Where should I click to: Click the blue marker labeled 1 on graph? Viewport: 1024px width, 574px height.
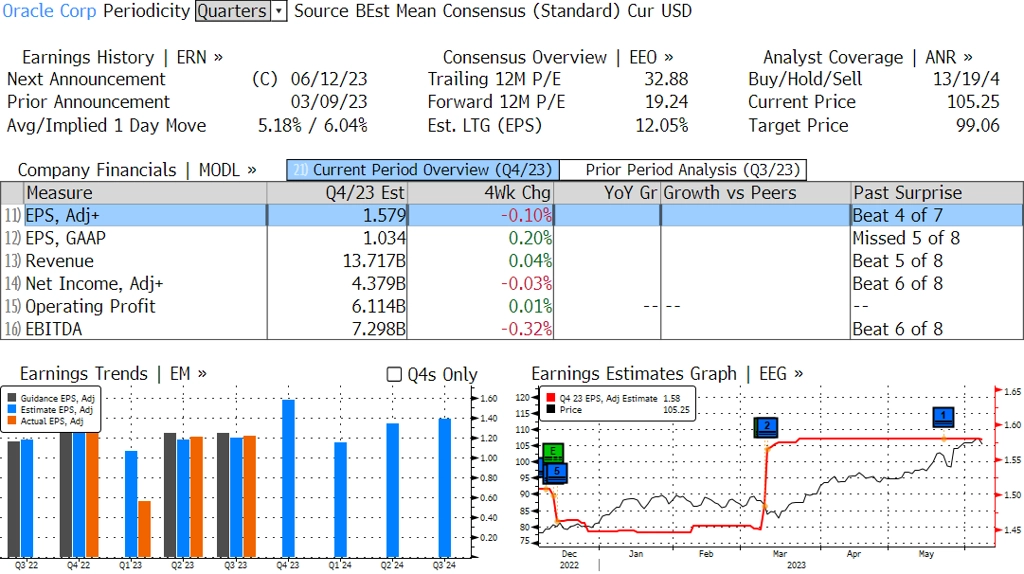(944, 417)
